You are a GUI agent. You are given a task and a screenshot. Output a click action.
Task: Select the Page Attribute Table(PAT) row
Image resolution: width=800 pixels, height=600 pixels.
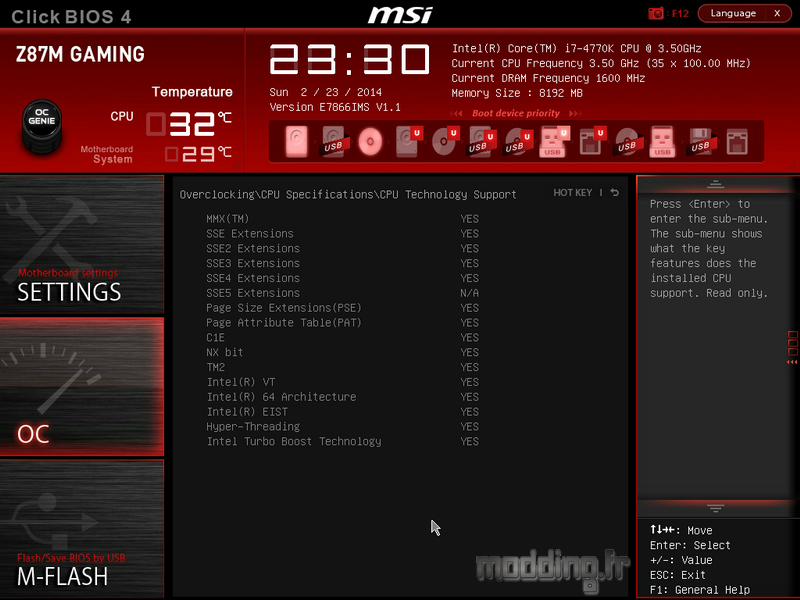tap(342, 322)
